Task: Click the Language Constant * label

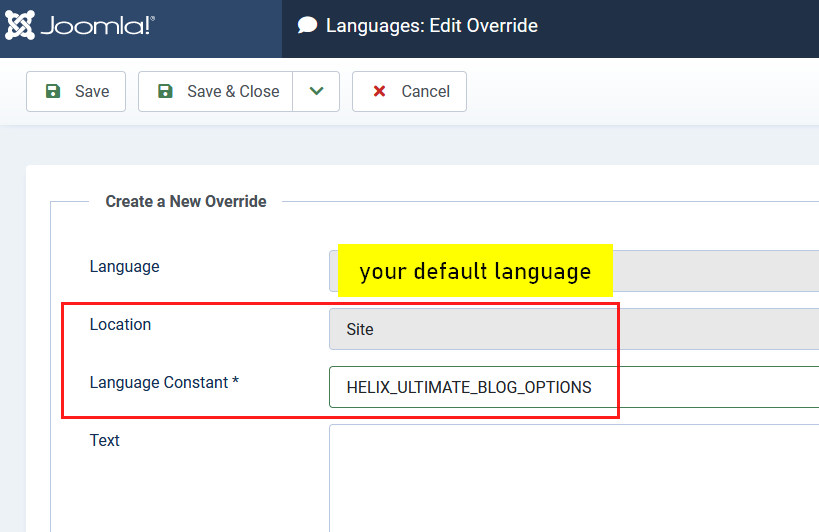Action: (x=164, y=382)
